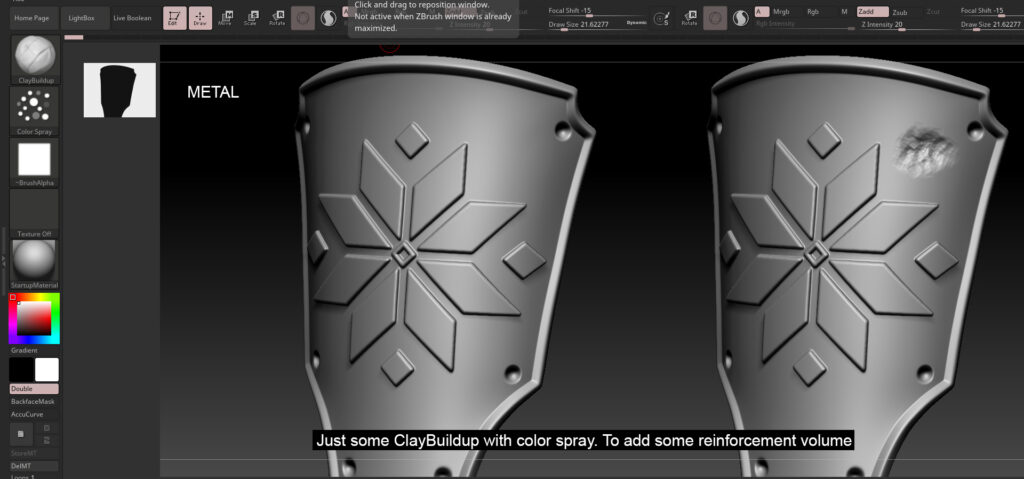Viewport: 1024px width, 479px height.
Task: Adjust the far-right Focal Shift slider
Action: [x=991, y=12]
